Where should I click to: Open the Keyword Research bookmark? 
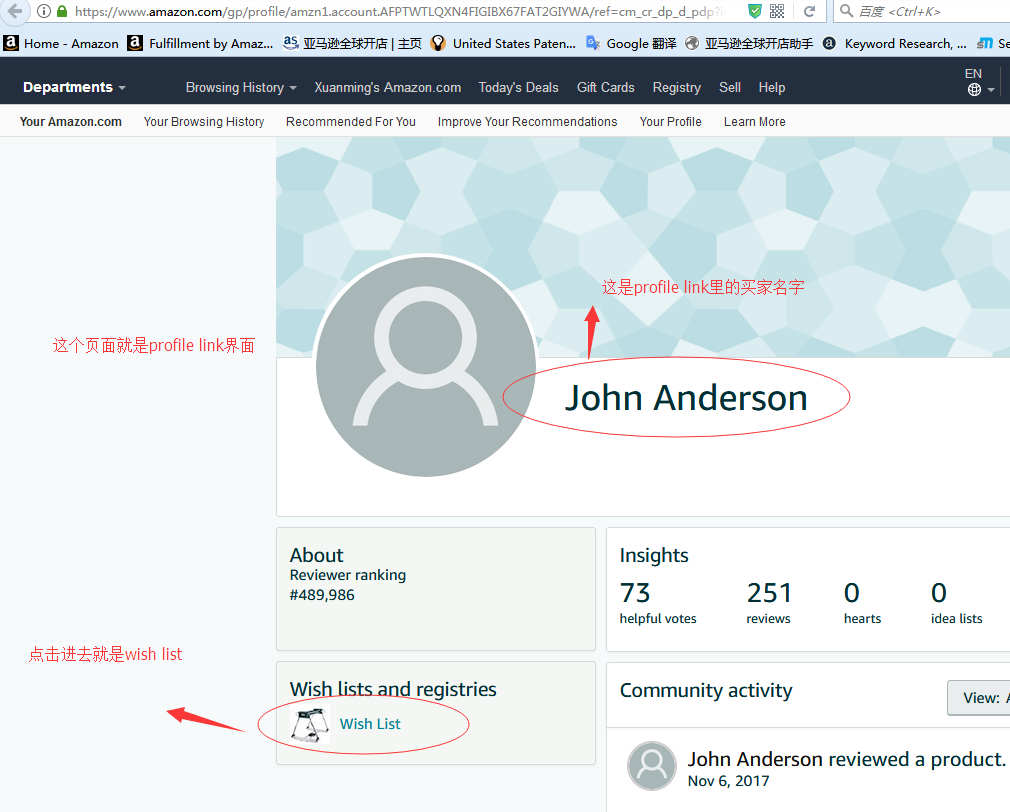pyautogui.click(x=894, y=44)
